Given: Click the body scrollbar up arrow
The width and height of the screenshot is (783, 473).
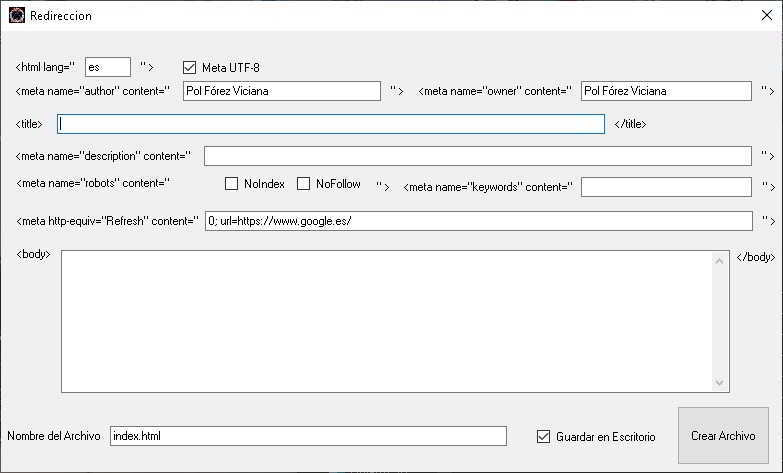Looking at the screenshot, I should pos(721,260).
